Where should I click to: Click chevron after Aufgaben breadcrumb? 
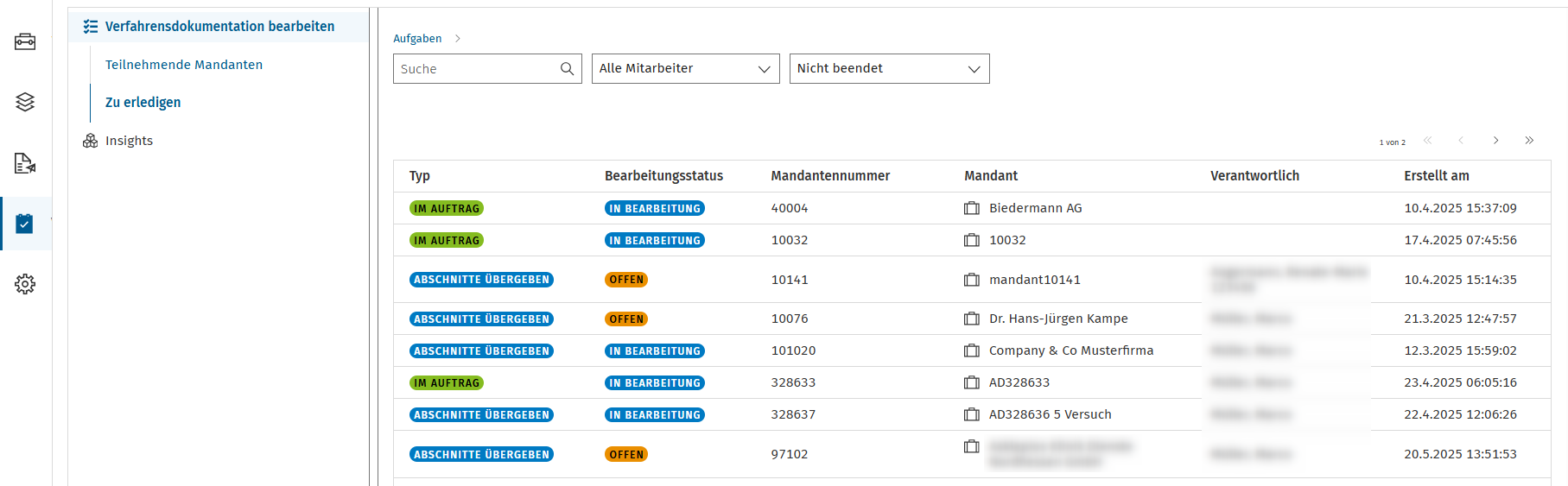458,39
